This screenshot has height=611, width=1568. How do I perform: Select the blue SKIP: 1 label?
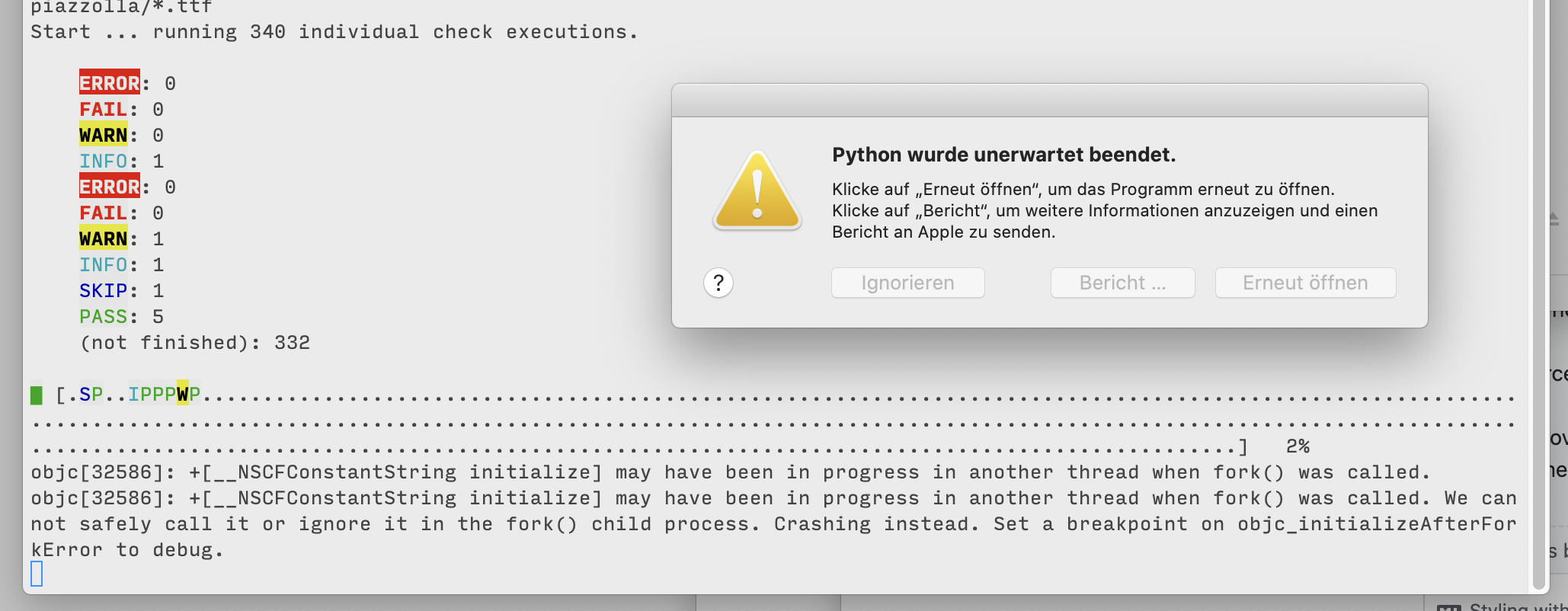[x=104, y=290]
